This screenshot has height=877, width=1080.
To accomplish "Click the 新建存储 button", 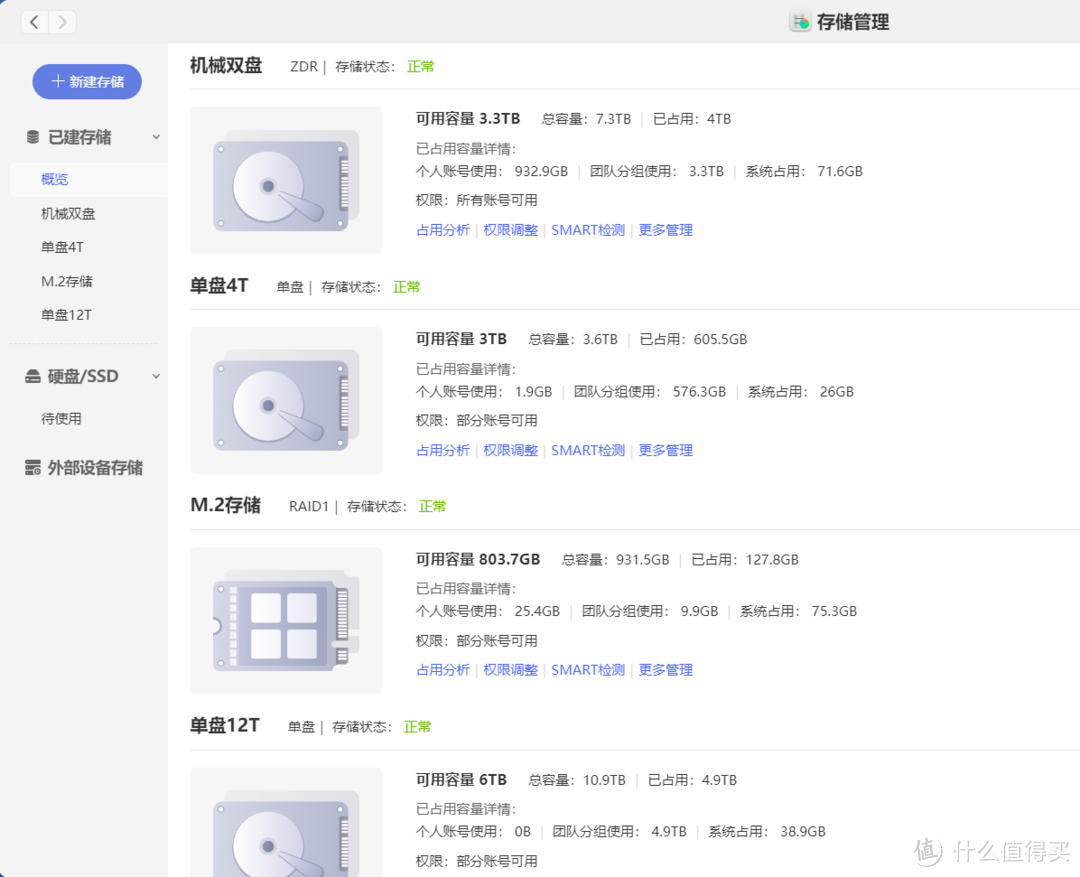I will coord(87,82).
